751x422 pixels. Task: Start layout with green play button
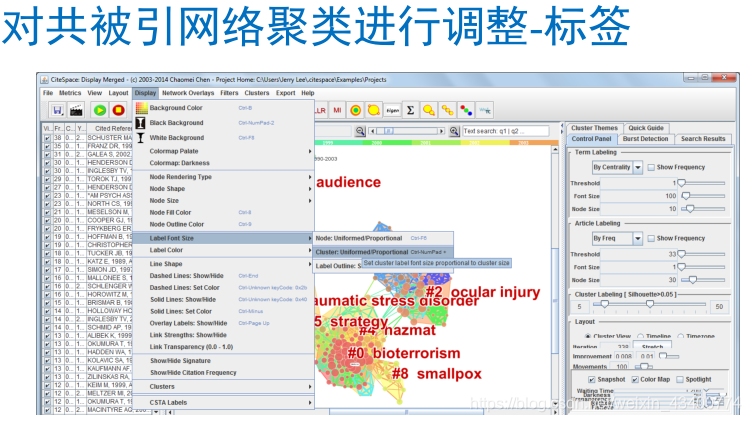pyautogui.click(x=100, y=111)
